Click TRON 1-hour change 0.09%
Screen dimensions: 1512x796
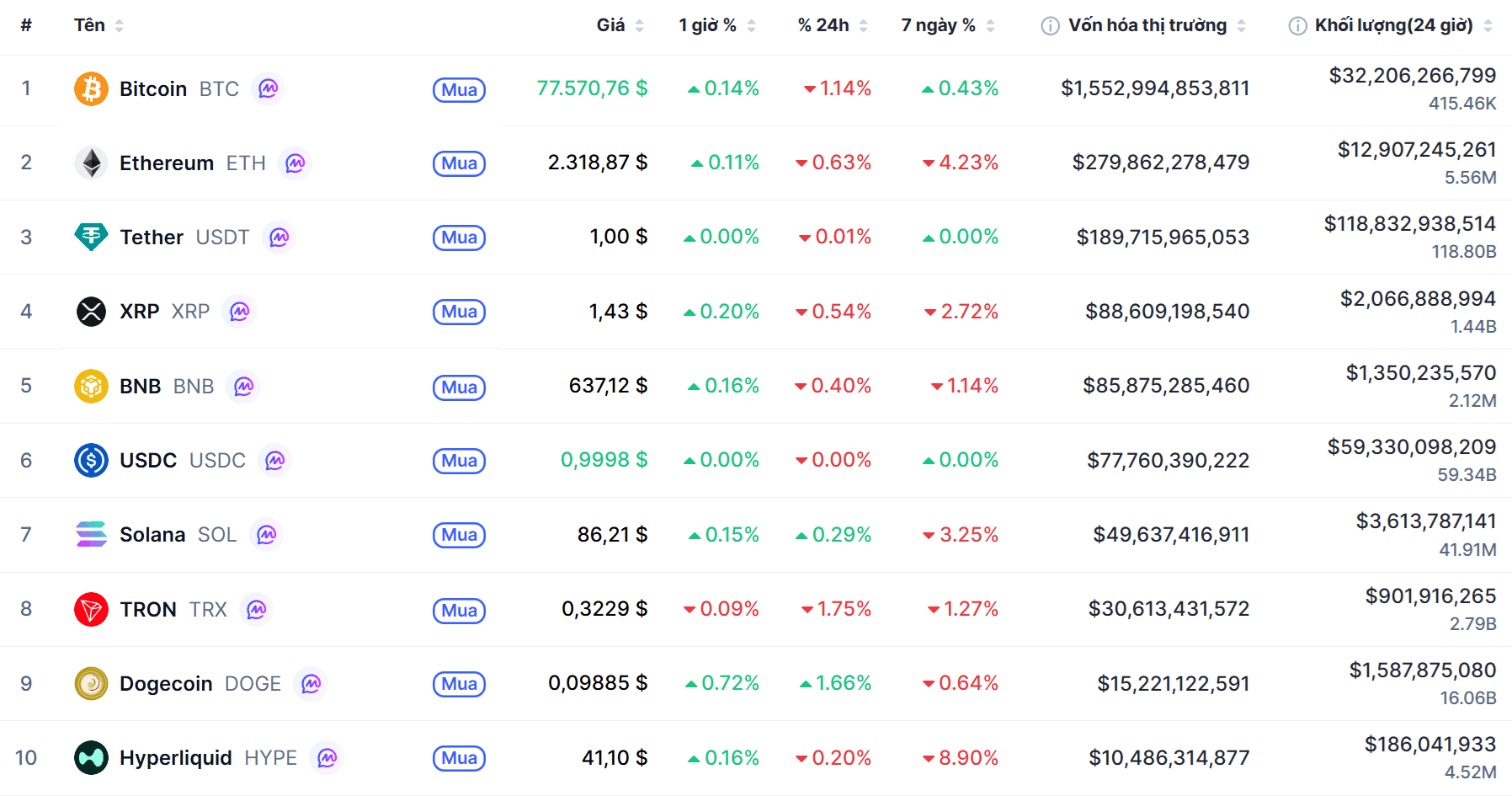click(721, 608)
